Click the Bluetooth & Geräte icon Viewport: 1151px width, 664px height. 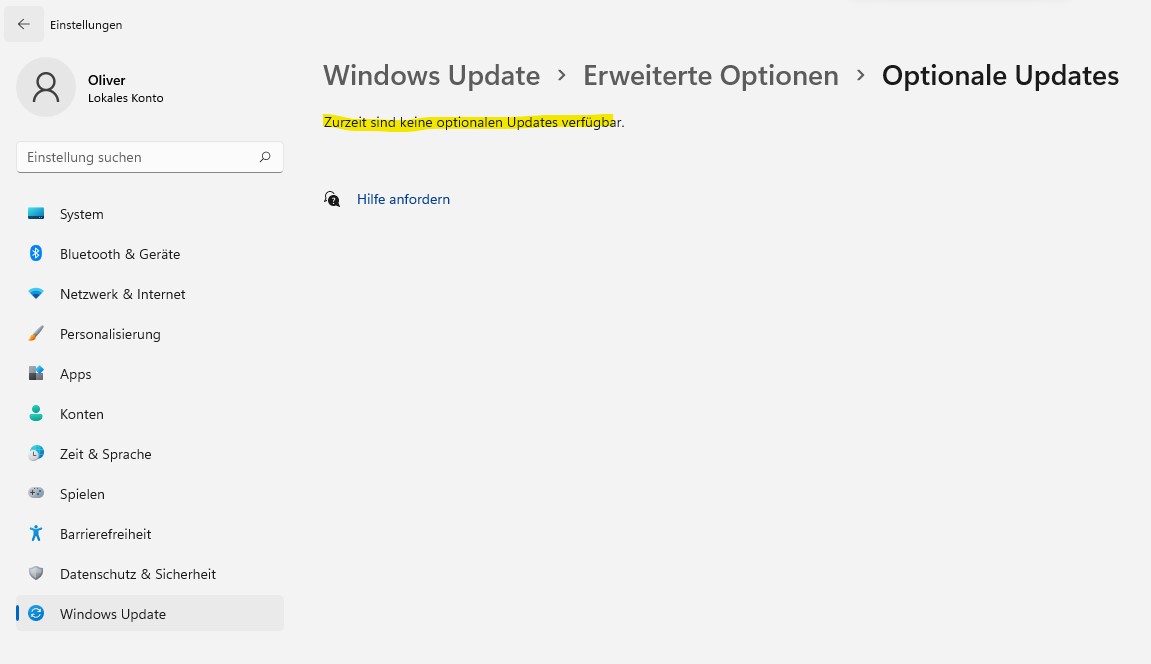coord(36,253)
